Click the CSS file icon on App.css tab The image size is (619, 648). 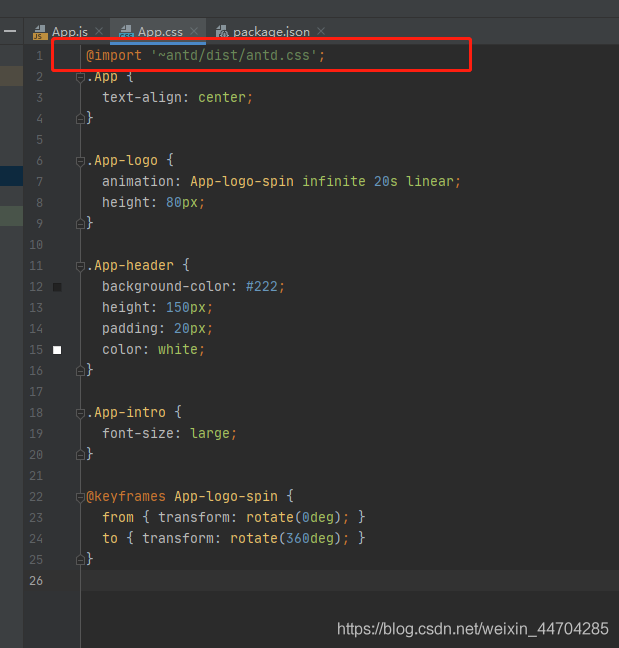pos(126,32)
